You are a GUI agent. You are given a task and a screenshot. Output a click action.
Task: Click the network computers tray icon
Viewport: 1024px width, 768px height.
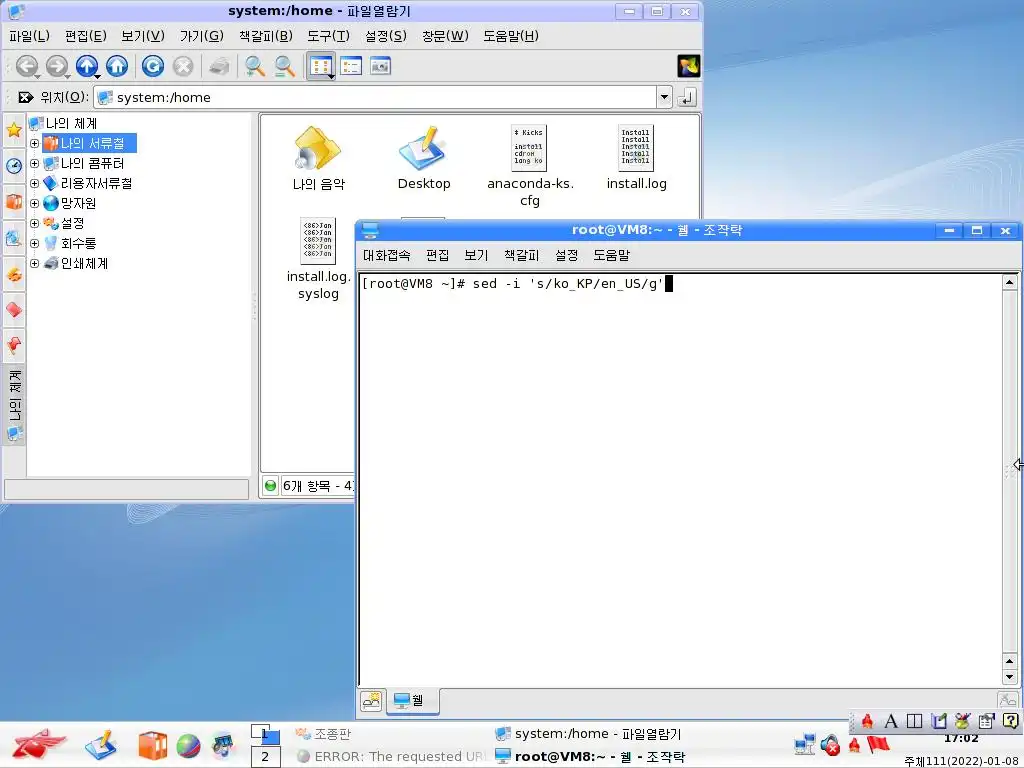tap(805, 744)
